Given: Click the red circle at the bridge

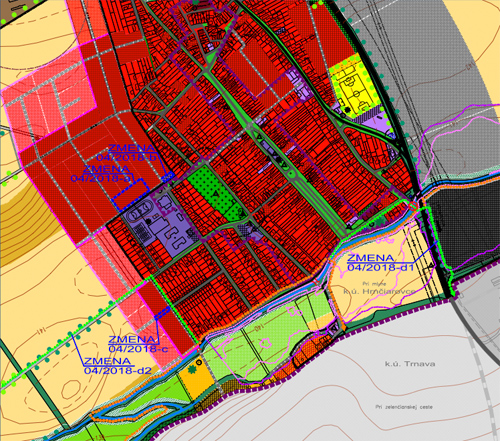Looking at the screenshot, I should (x=413, y=206).
